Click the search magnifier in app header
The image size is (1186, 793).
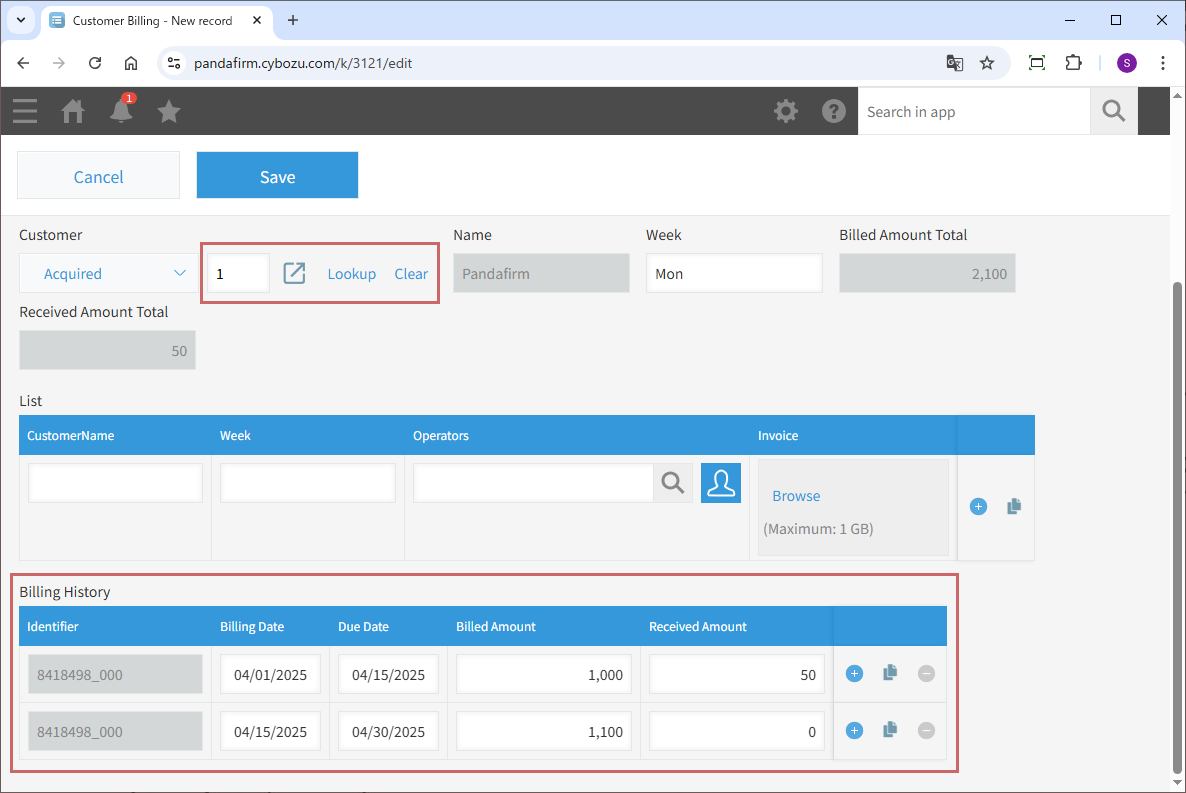pyautogui.click(x=1113, y=111)
